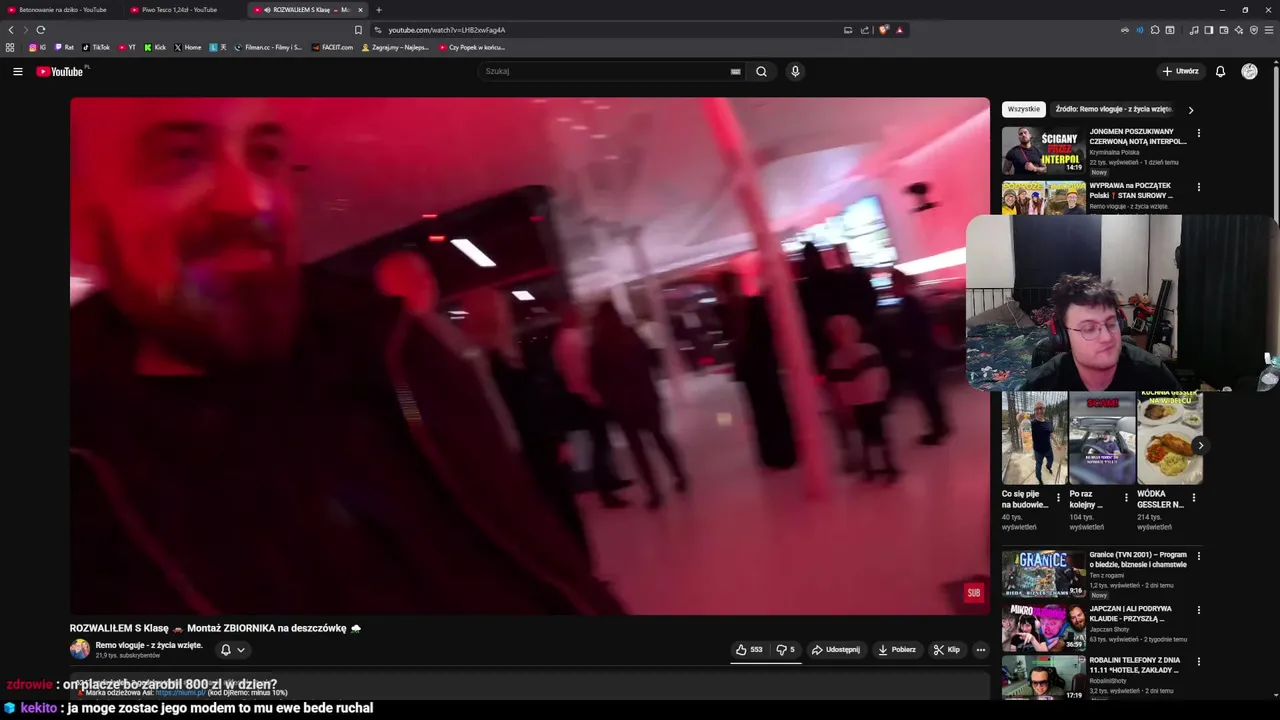Open browser extensions puzzle icon
The width and height of the screenshot is (1280, 720).
pyautogui.click(x=1155, y=30)
